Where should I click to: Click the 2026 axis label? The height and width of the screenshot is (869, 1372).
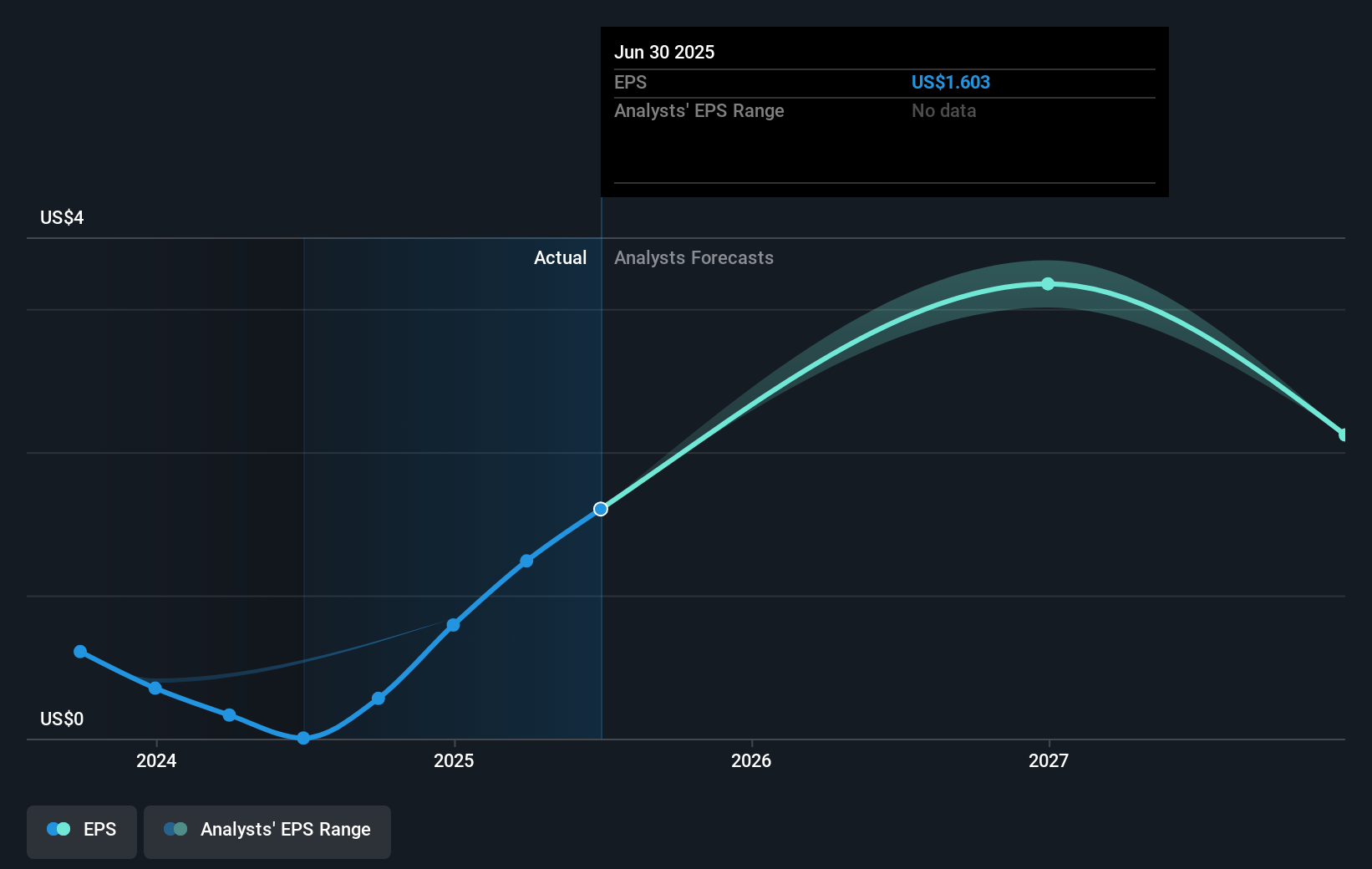751,761
